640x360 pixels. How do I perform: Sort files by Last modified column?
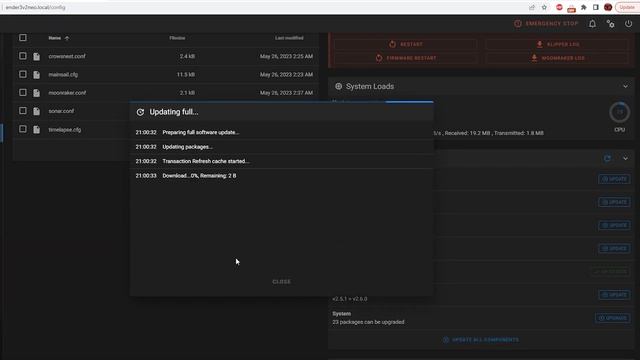point(289,38)
